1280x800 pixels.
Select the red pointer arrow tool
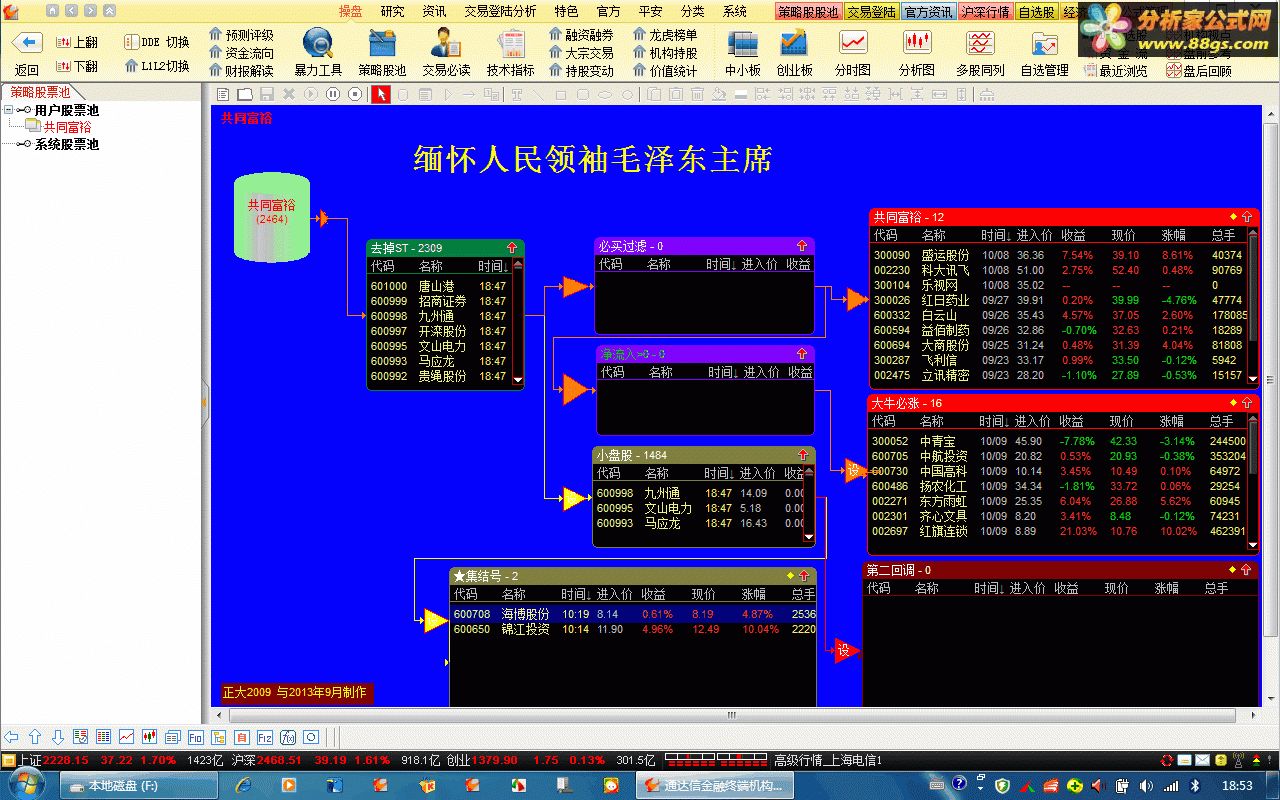click(x=381, y=94)
